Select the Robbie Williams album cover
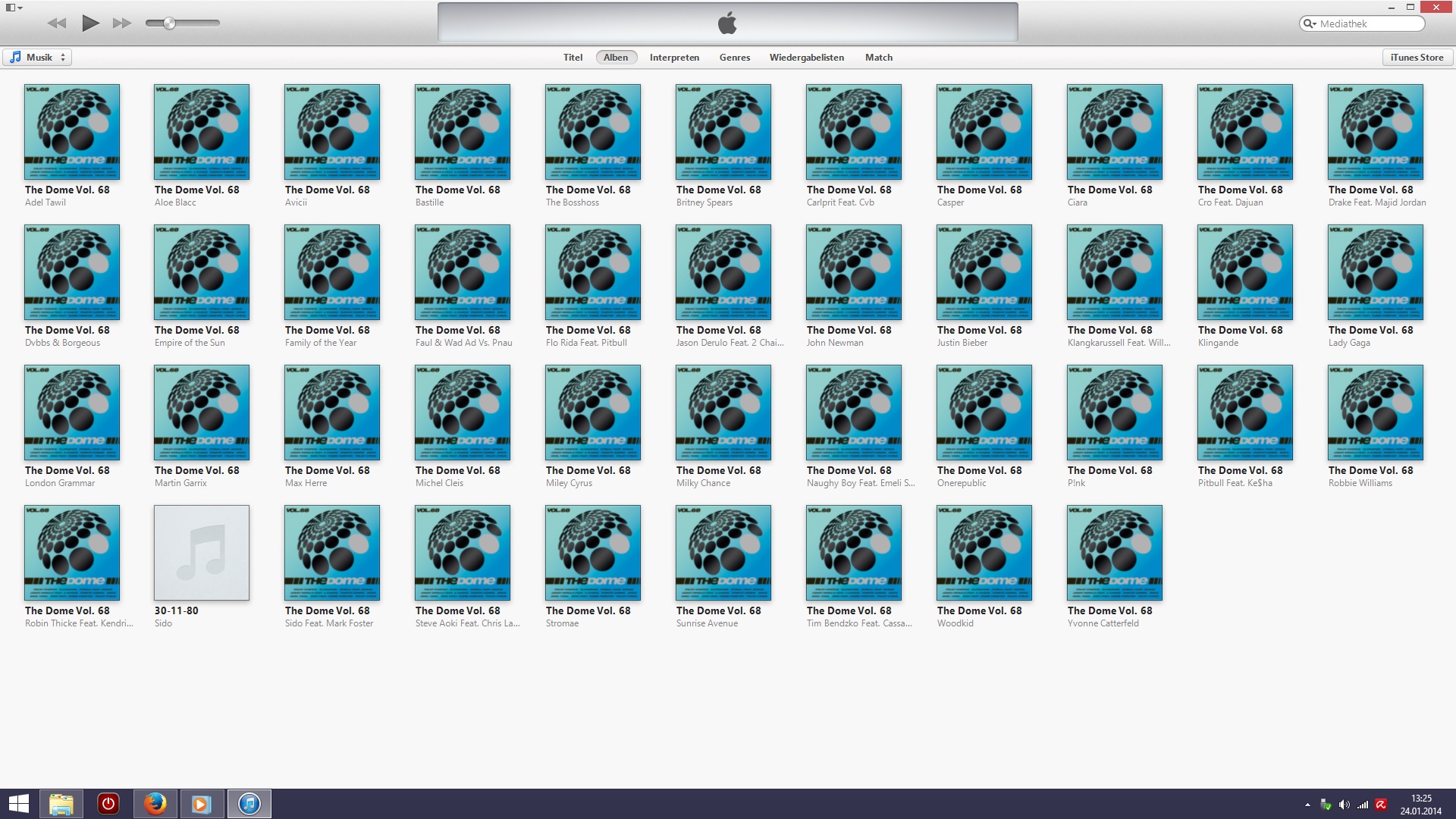Image resolution: width=1456 pixels, height=819 pixels. 1376,413
